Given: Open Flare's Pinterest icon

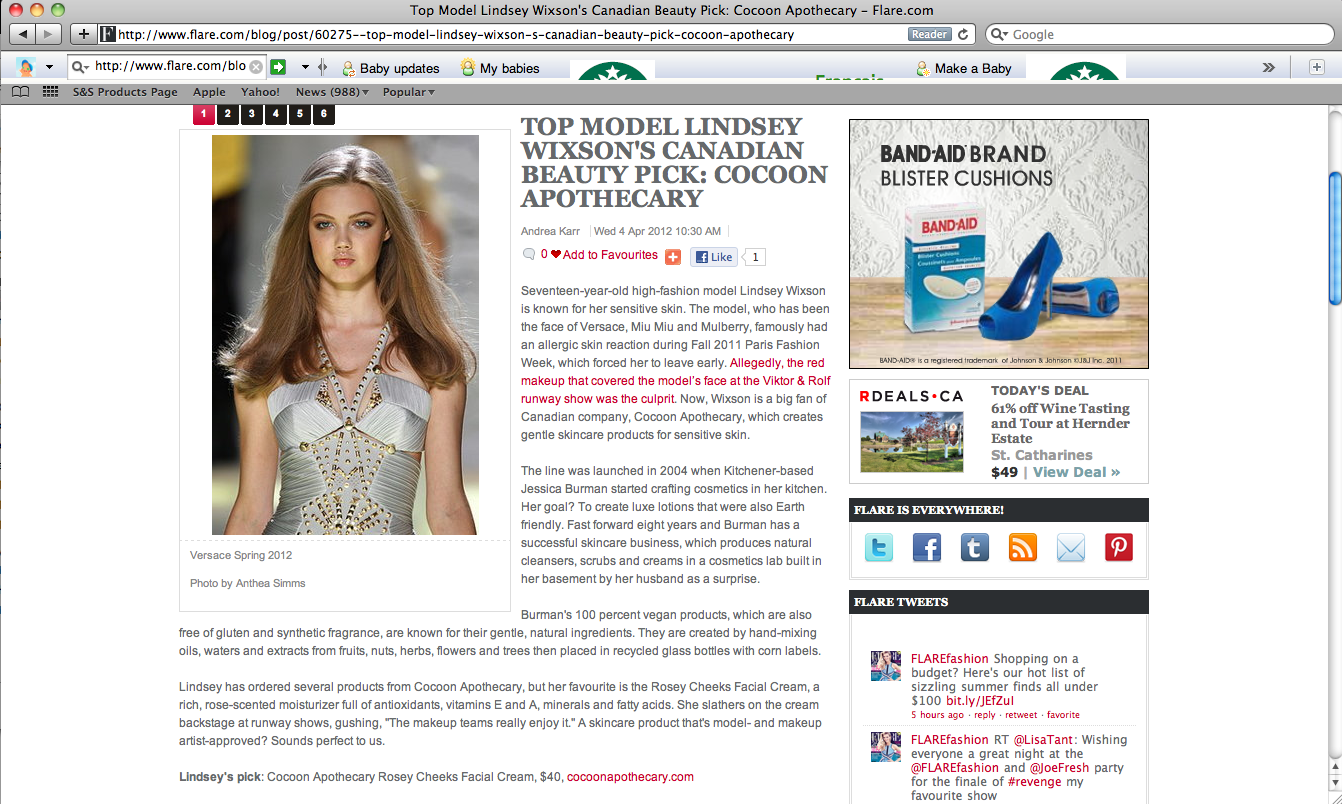Looking at the screenshot, I should (x=1119, y=547).
